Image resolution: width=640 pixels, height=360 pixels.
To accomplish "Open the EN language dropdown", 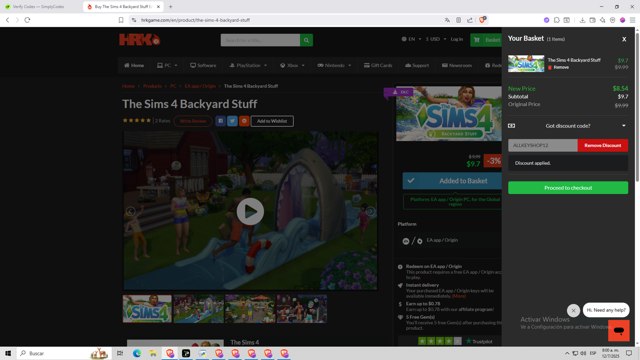I will click(411, 39).
